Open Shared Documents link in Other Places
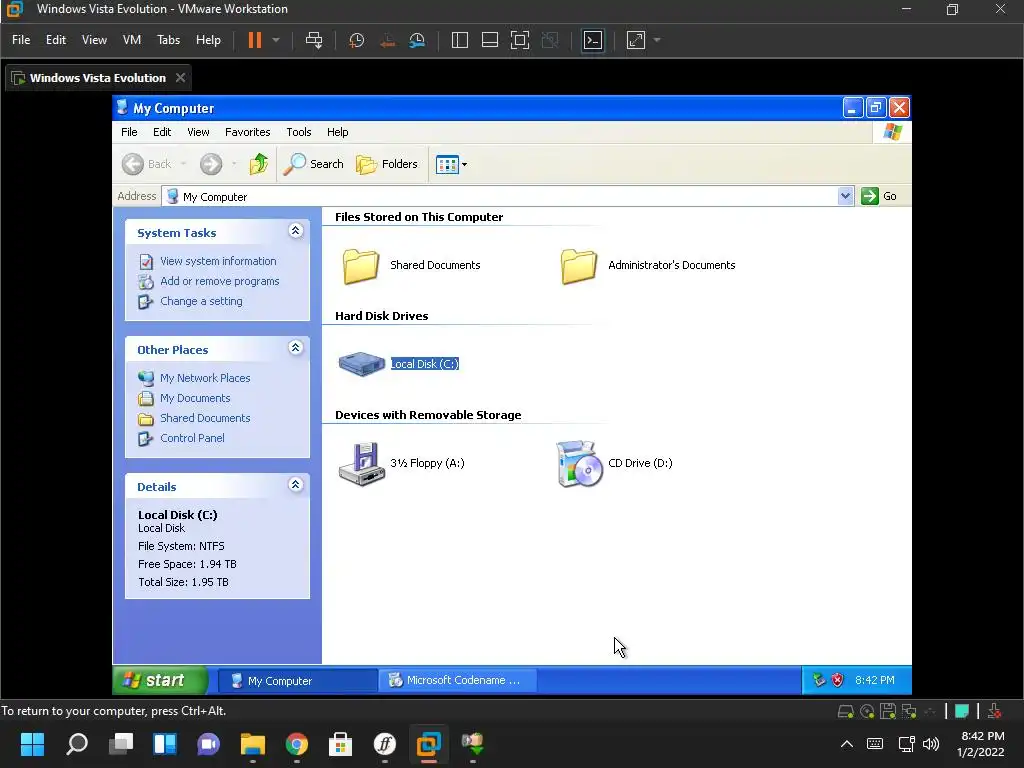Screen dimensions: 1024x768 point(205,419)
